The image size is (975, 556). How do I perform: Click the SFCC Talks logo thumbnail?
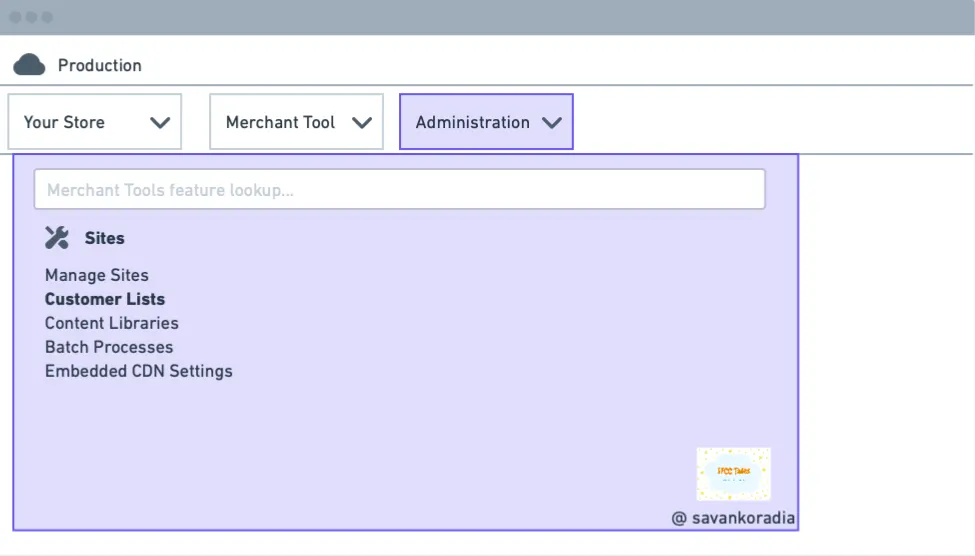[733, 474]
